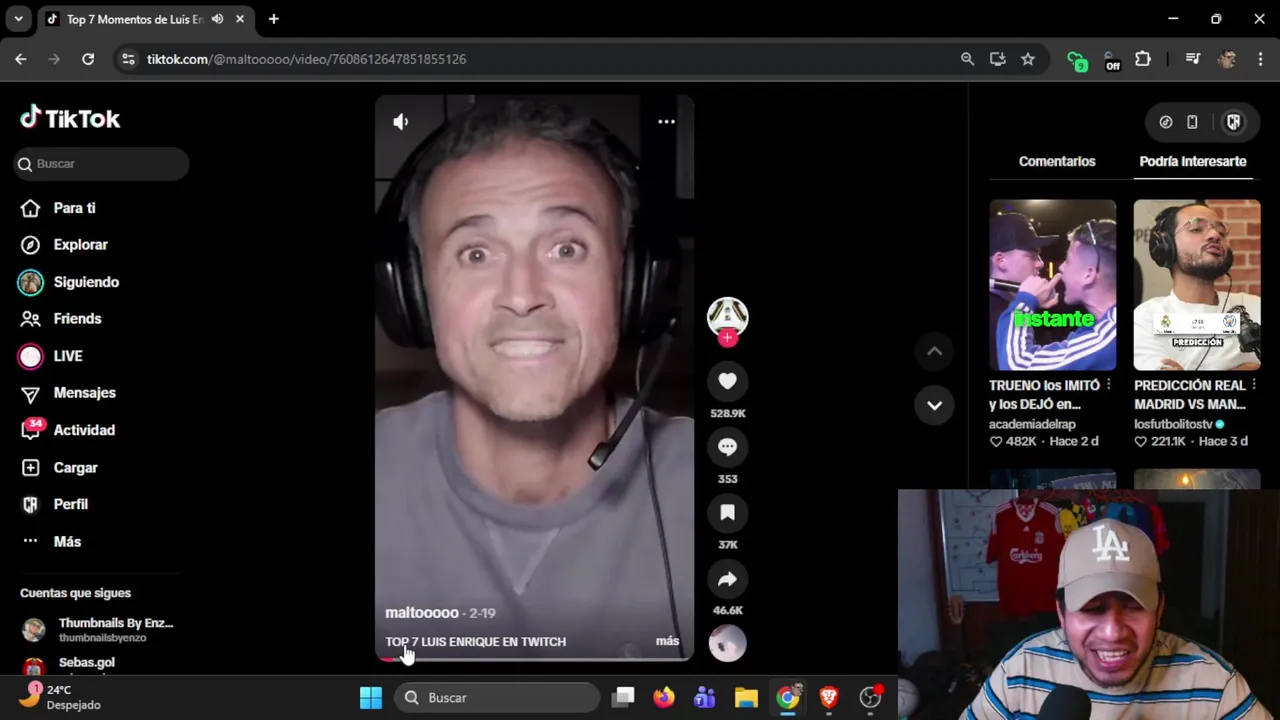
Task: Share the video with arrow icon
Action: 727,579
